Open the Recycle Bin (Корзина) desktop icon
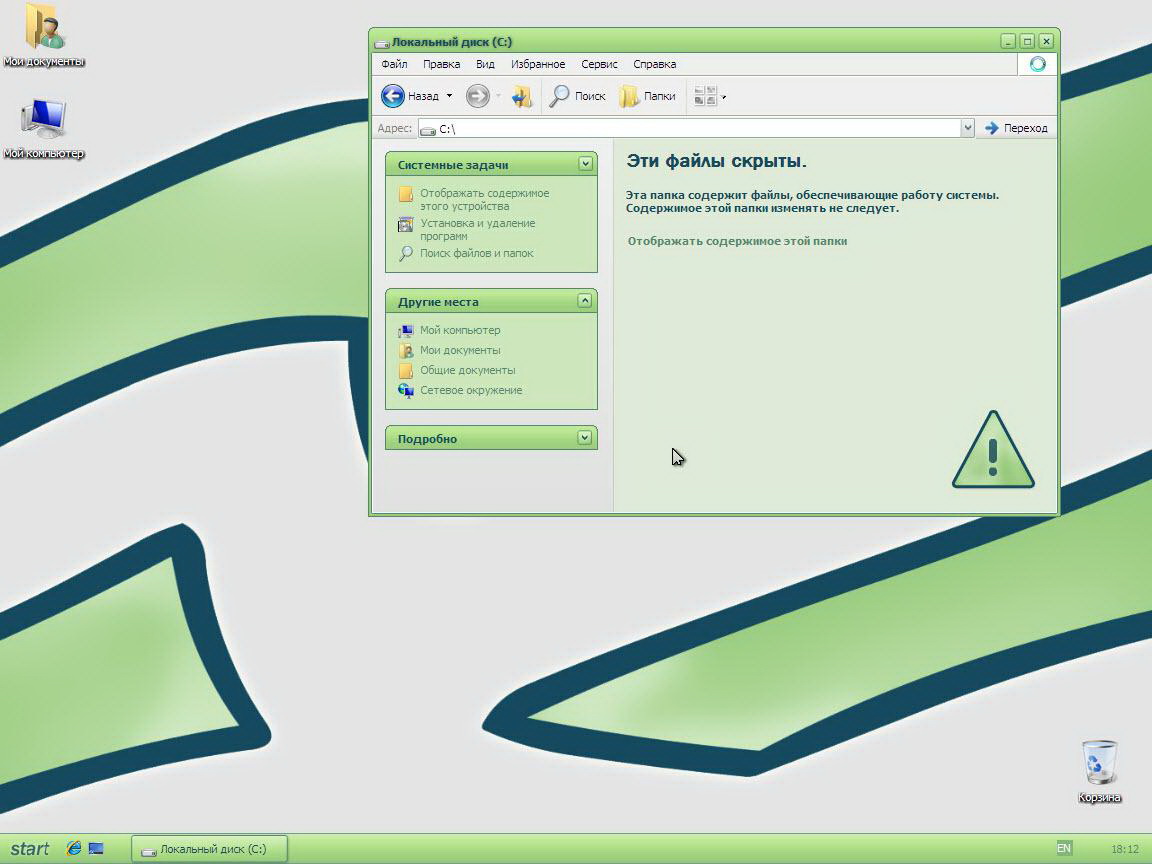The width and height of the screenshot is (1152, 864). click(1099, 764)
